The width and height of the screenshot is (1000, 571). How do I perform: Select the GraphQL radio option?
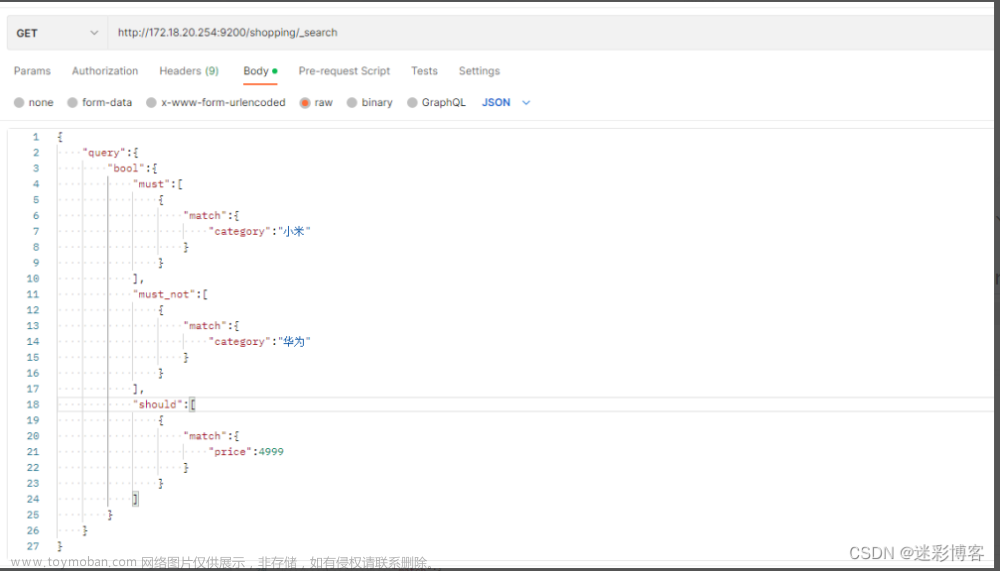(413, 103)
